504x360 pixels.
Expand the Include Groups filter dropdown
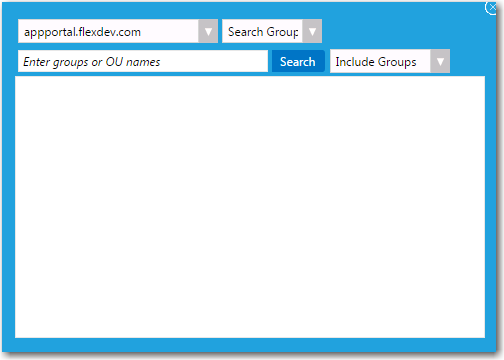click(390, 61)
